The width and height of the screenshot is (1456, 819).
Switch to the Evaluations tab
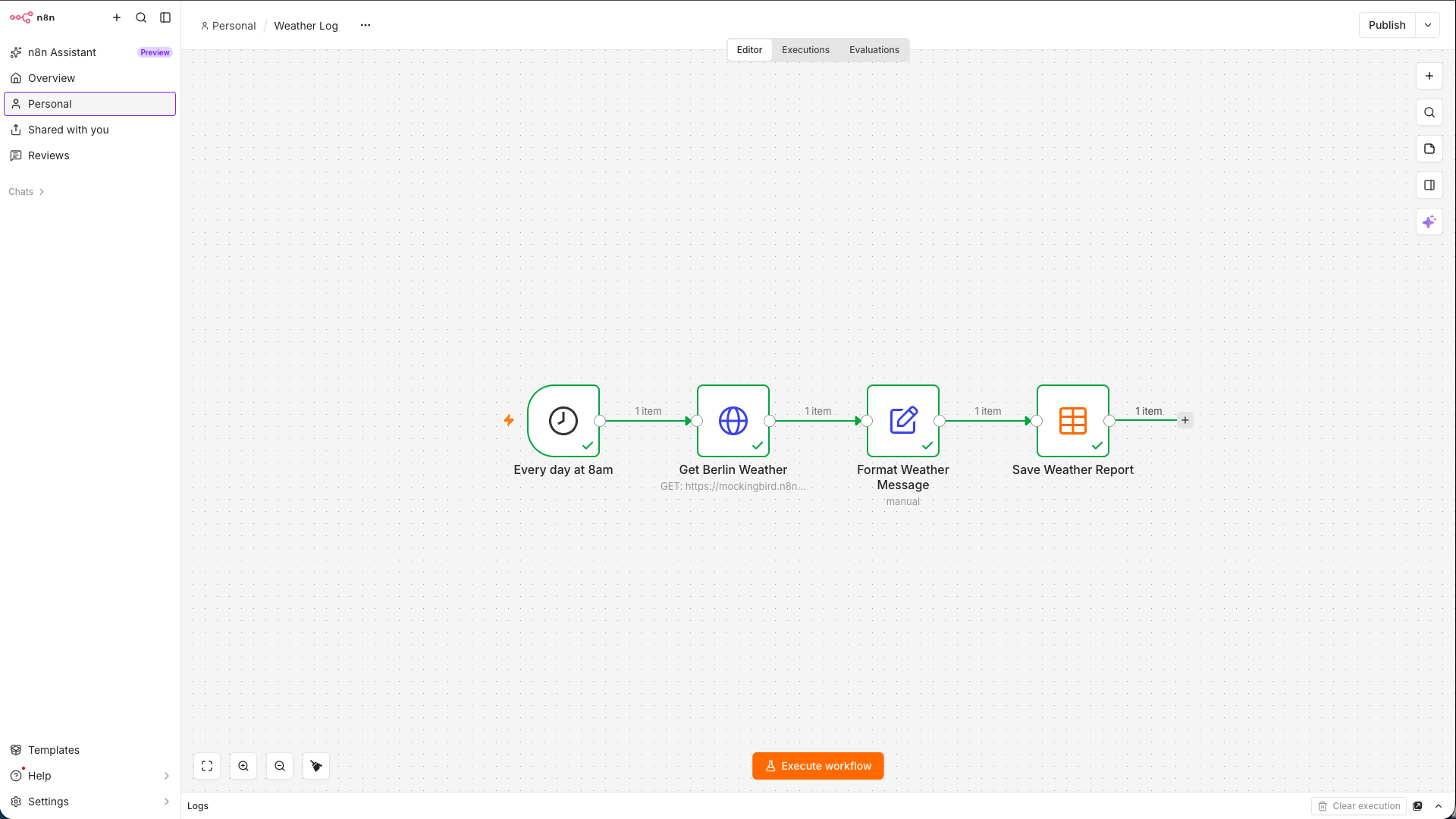[x=874, y=50]
